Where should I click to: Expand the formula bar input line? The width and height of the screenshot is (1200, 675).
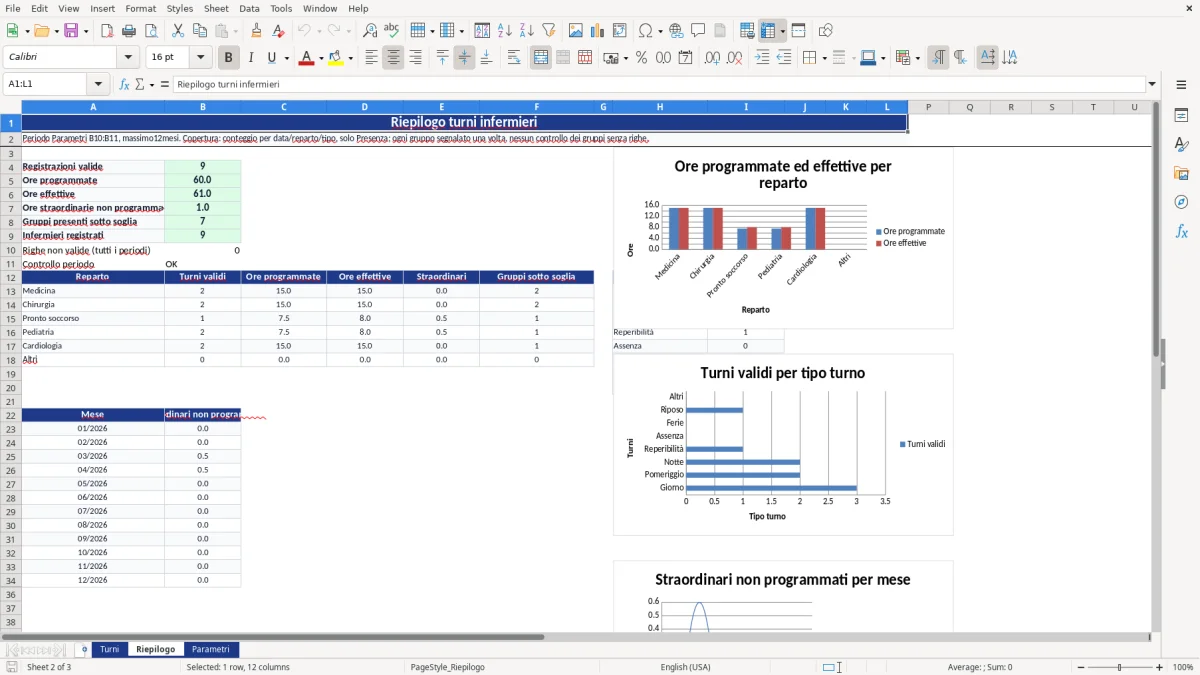(x=1152, y=85)
